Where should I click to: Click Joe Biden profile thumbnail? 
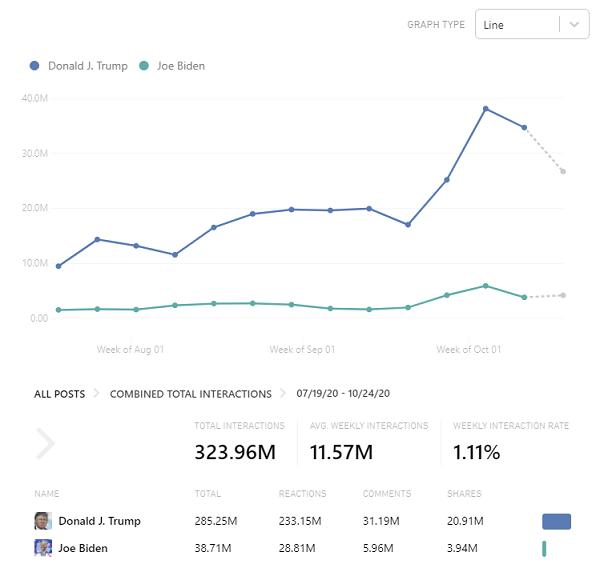pyautogui.click(x=43, y=548)
